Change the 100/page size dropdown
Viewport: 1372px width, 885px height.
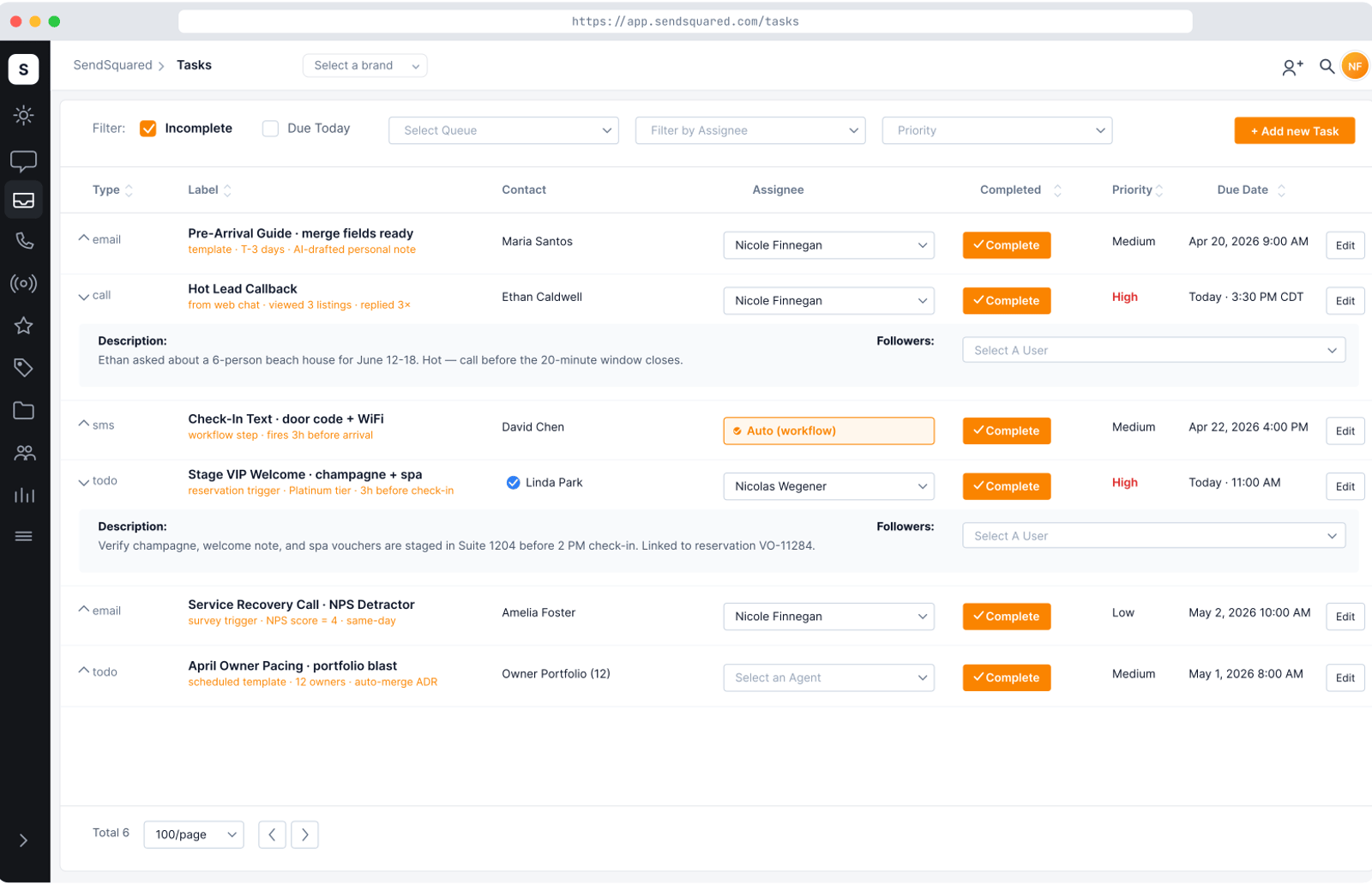point(194,834)
